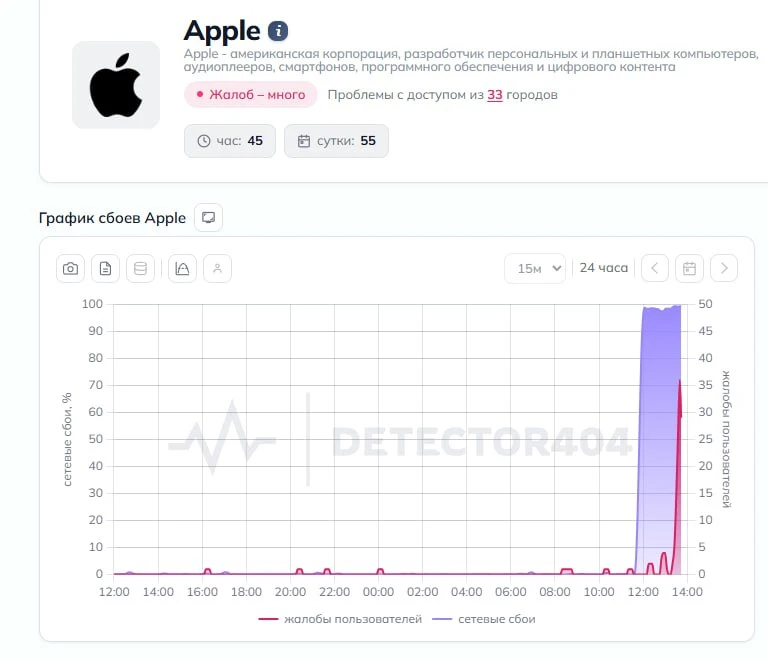Open the document report icon

coord(105,268)
